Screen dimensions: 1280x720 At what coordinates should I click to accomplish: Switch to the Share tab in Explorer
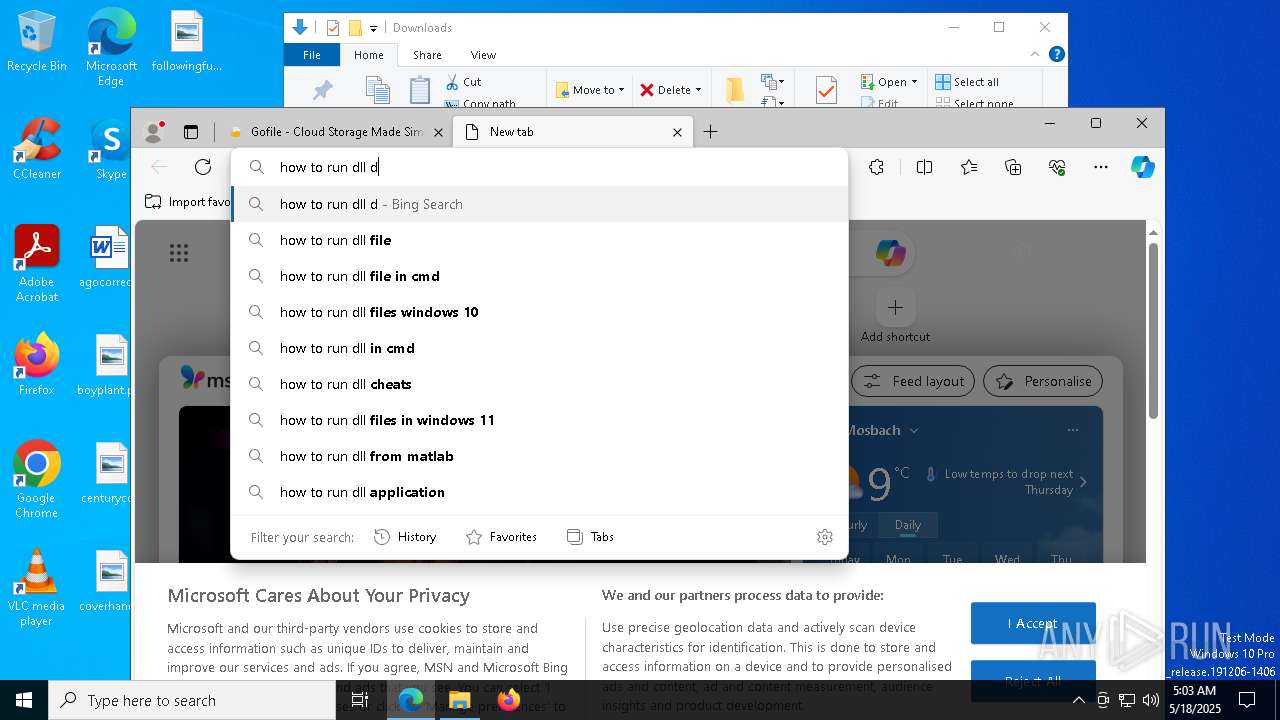click(427, 55)
